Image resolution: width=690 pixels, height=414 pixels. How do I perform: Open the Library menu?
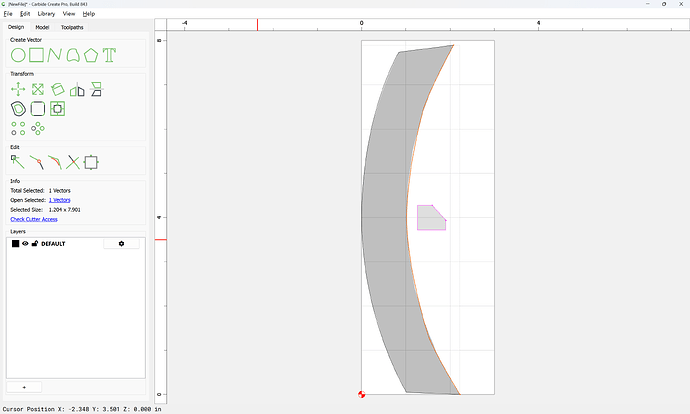pos(46,14)
